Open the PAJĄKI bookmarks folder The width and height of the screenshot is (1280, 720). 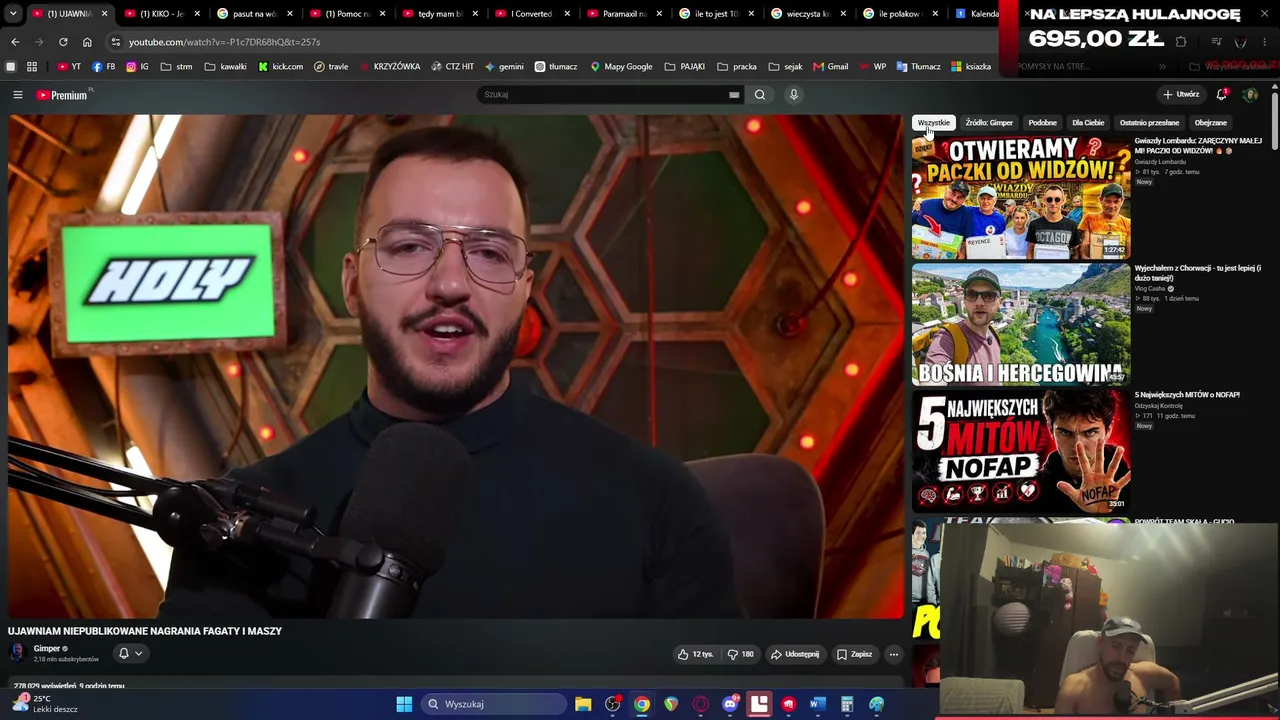(685, 67)
